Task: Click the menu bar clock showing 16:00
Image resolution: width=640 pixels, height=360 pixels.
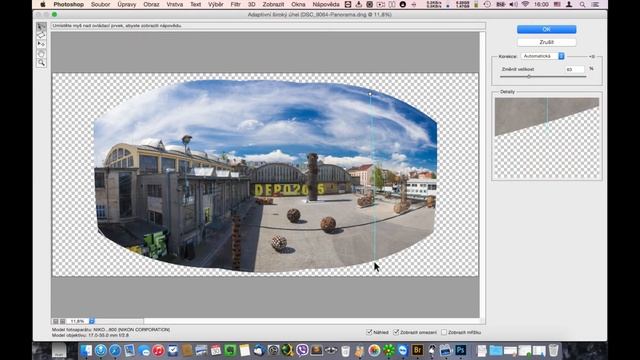Action: pos(541,4)
